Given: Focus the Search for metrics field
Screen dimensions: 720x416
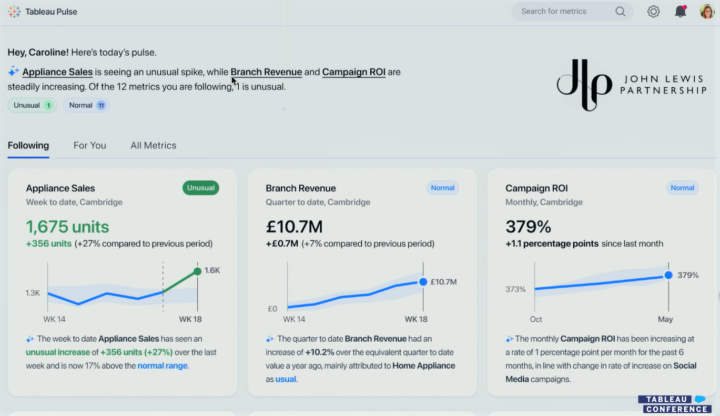Looking at the screenshot, I should [x=573, y=11].
